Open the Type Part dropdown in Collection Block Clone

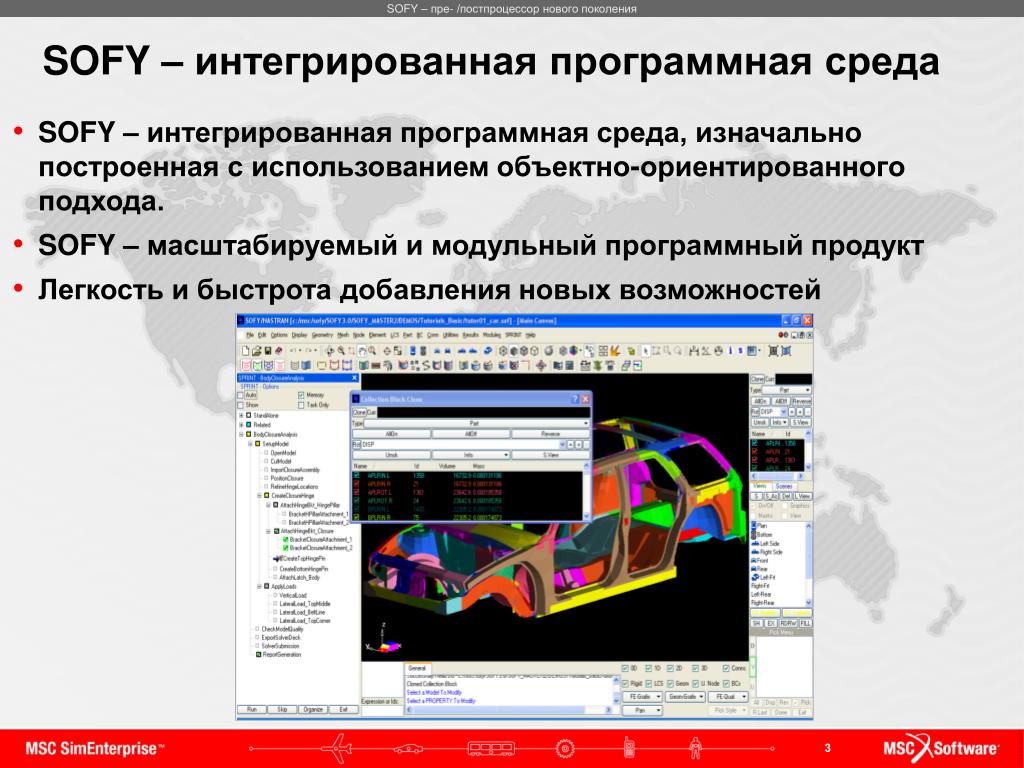(477, 423)
